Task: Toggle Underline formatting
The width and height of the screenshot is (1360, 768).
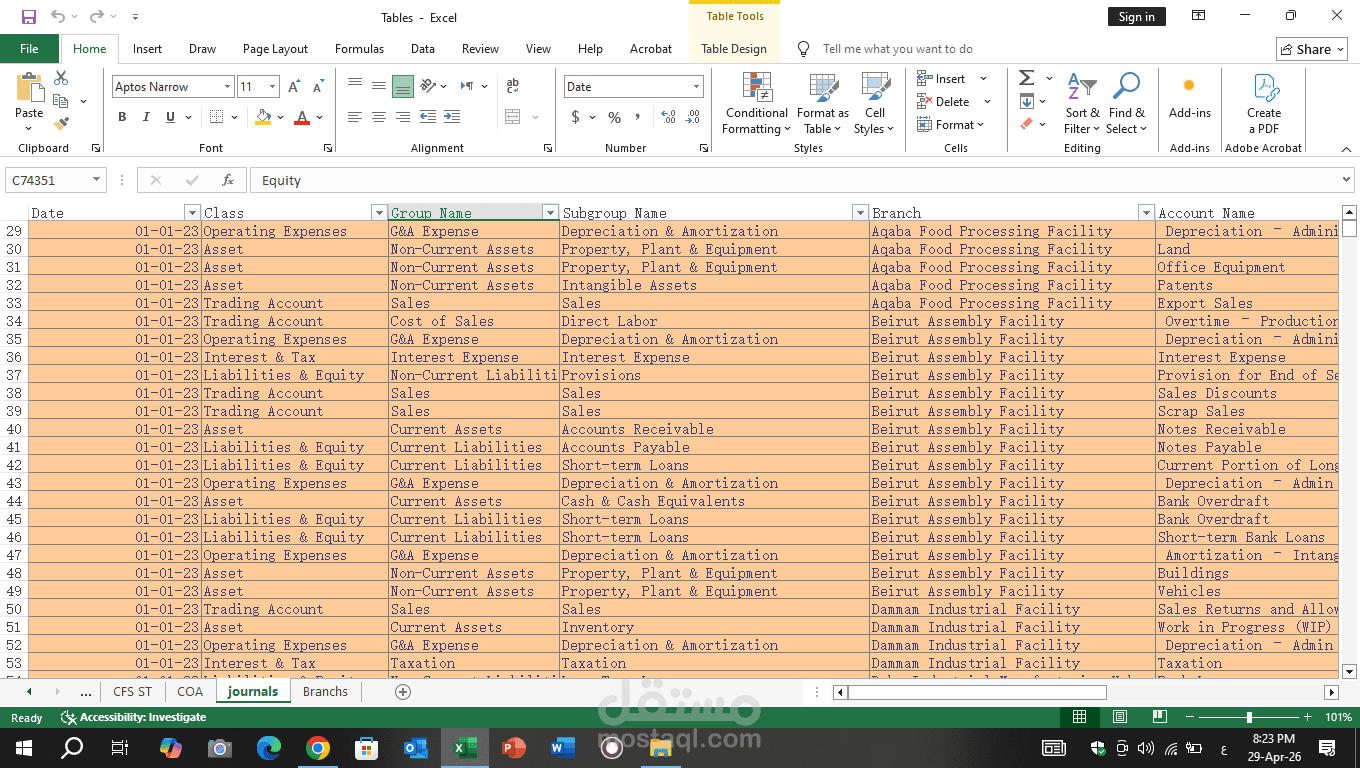Action: [x=171, y=117]
